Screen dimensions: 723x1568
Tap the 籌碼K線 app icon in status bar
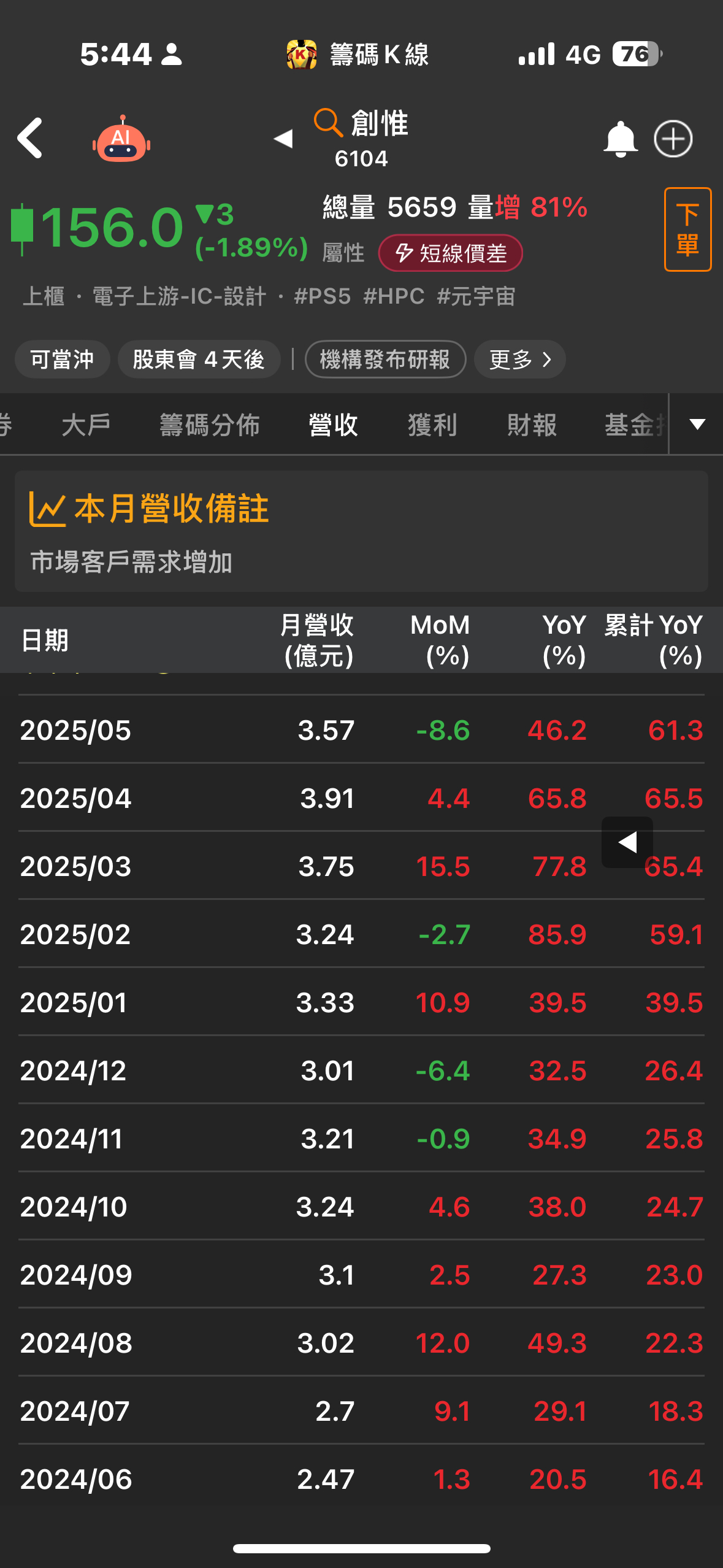301,55
